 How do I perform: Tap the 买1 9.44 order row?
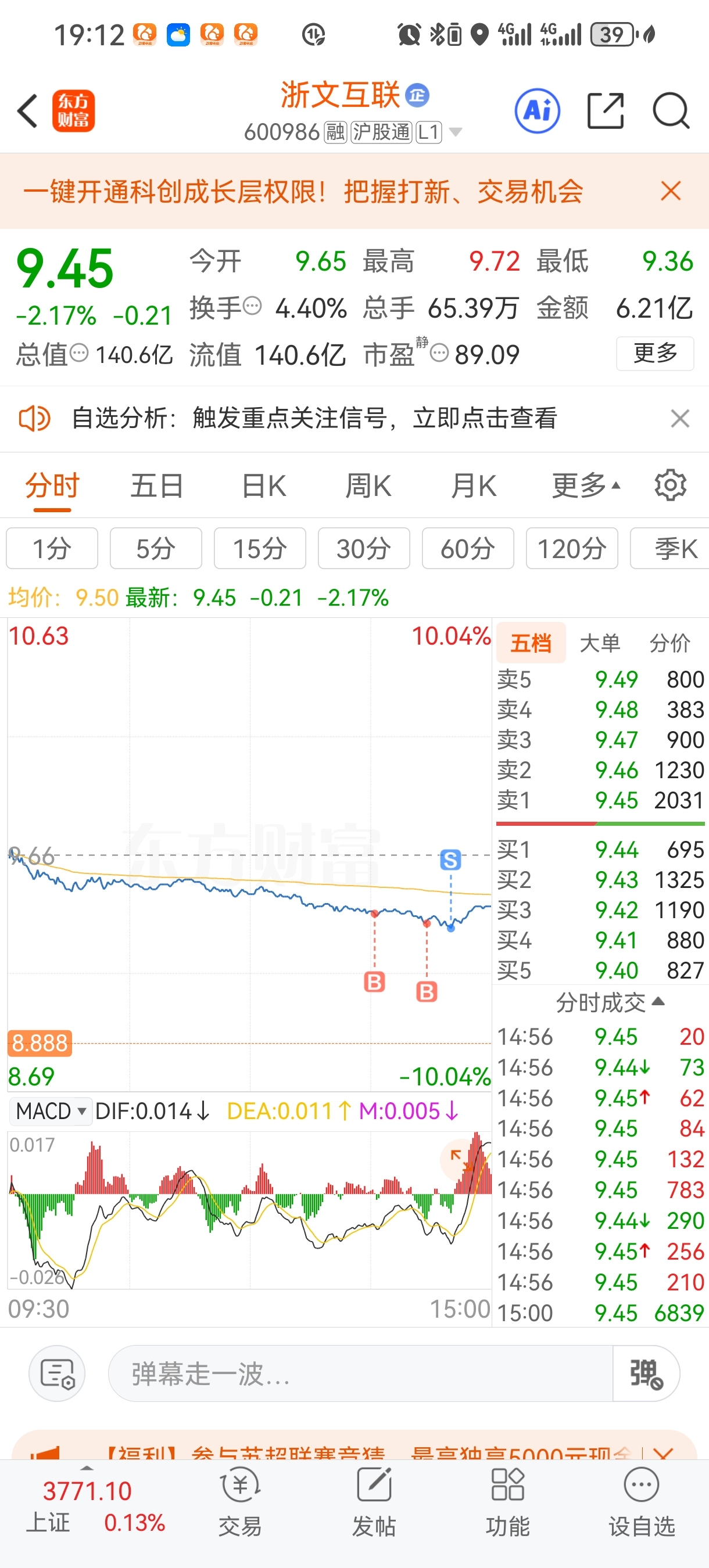(x=600, y=850)
